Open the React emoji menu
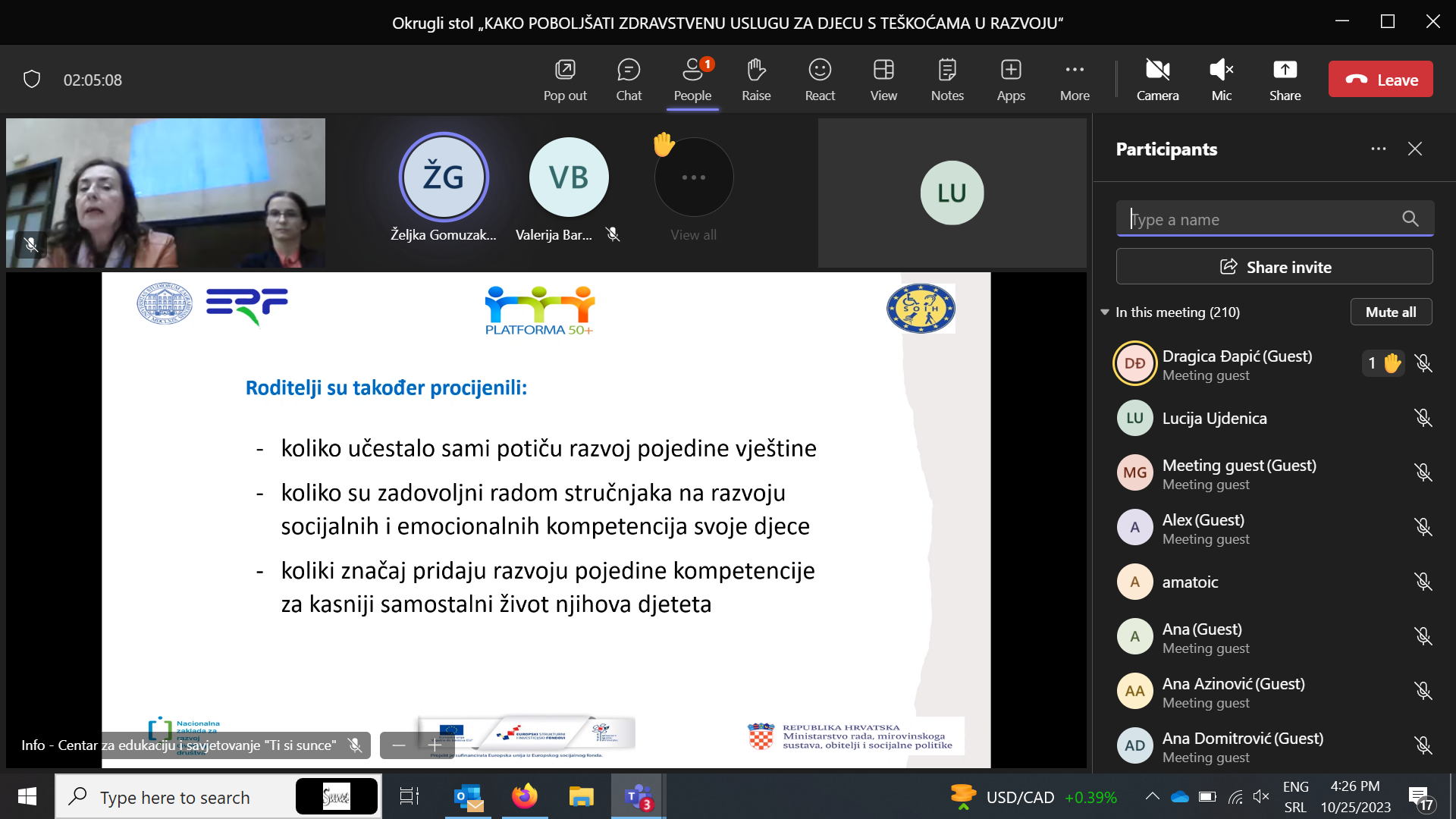This screenshot has height=819, width=1456. pyautogui.click(x=820, y=80)
